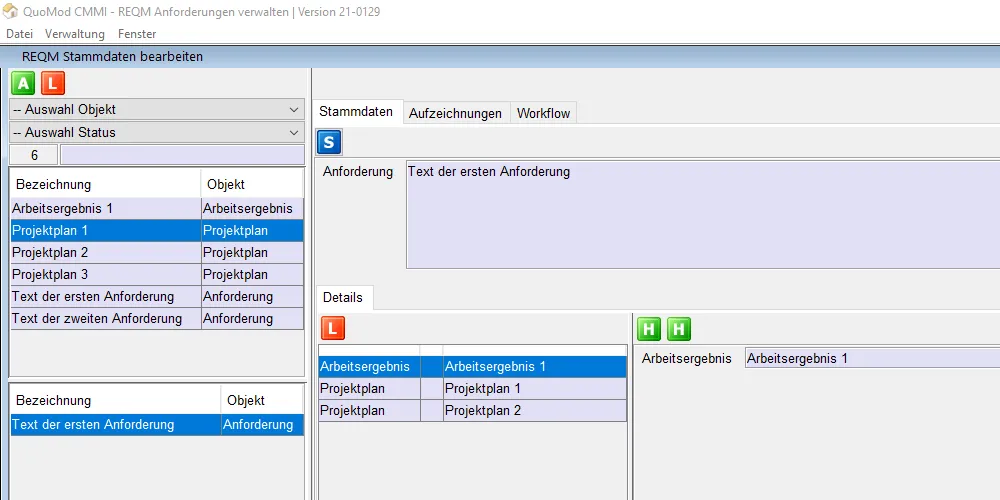Click the green A button in left toolbar
Image resolution: width=1000 pixels, height=500 pixels.
coord(23,83)
